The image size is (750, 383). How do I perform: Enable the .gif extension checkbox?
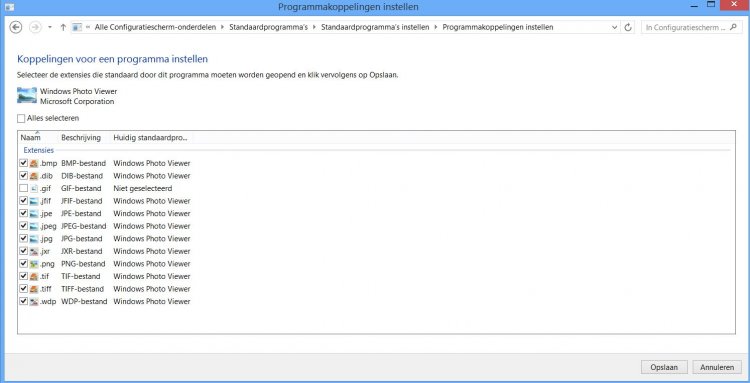(23, 188)
